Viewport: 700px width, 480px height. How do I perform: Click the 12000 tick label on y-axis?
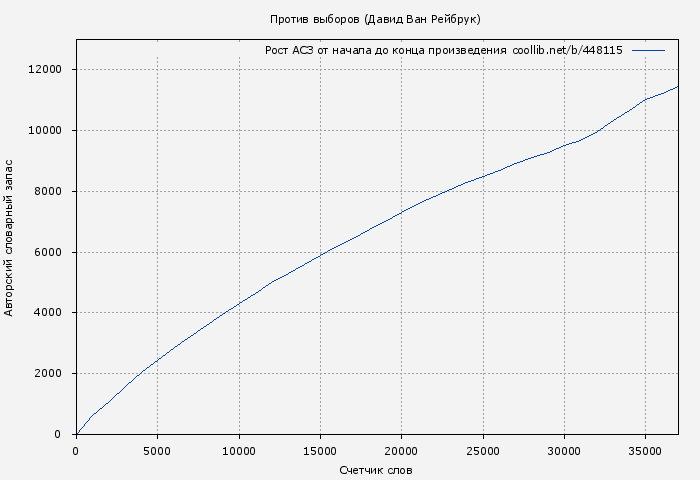[45, 69]
